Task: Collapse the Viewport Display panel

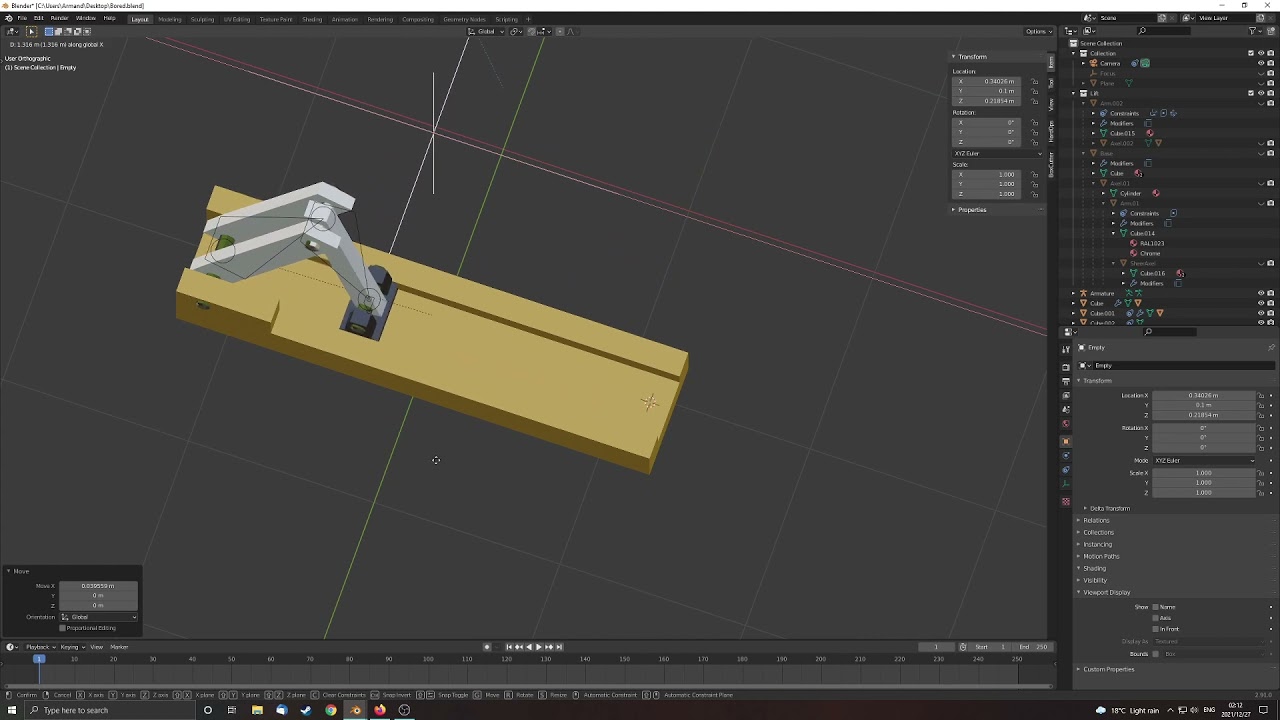Action: [x=1103, y=592]
